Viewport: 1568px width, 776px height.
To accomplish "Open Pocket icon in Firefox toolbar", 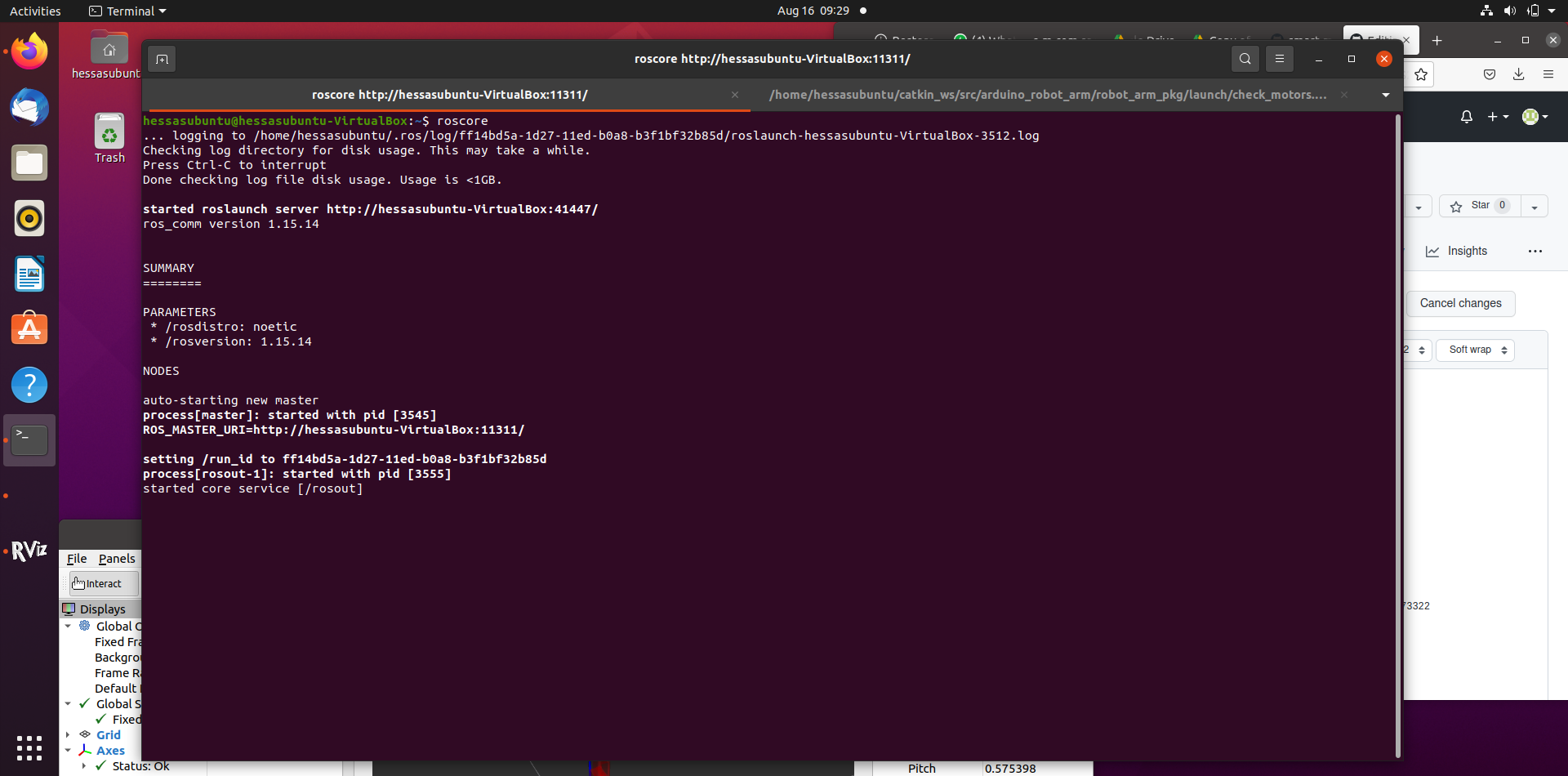I will pos(1490,74).
